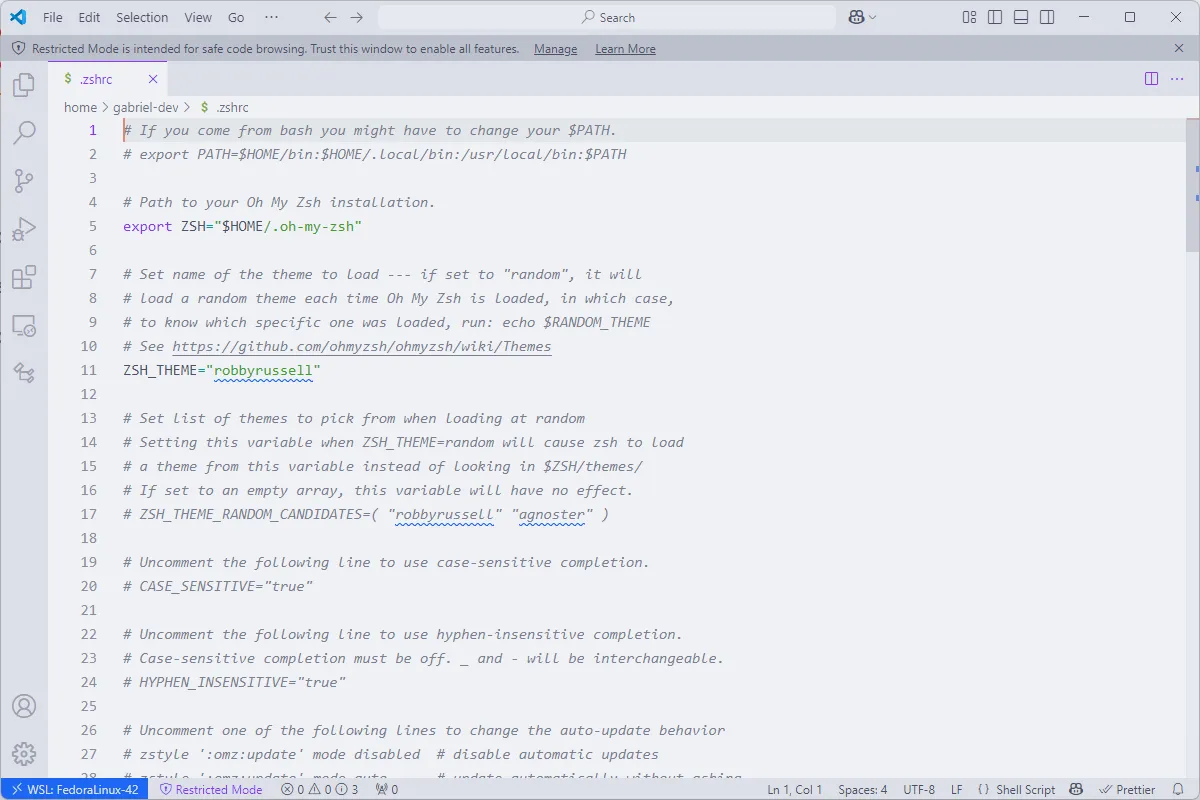Click the WSL: FedoraLinux-42 remote indicator
Viewport: 1200px width, 800px height.
[x=74, y=789]
